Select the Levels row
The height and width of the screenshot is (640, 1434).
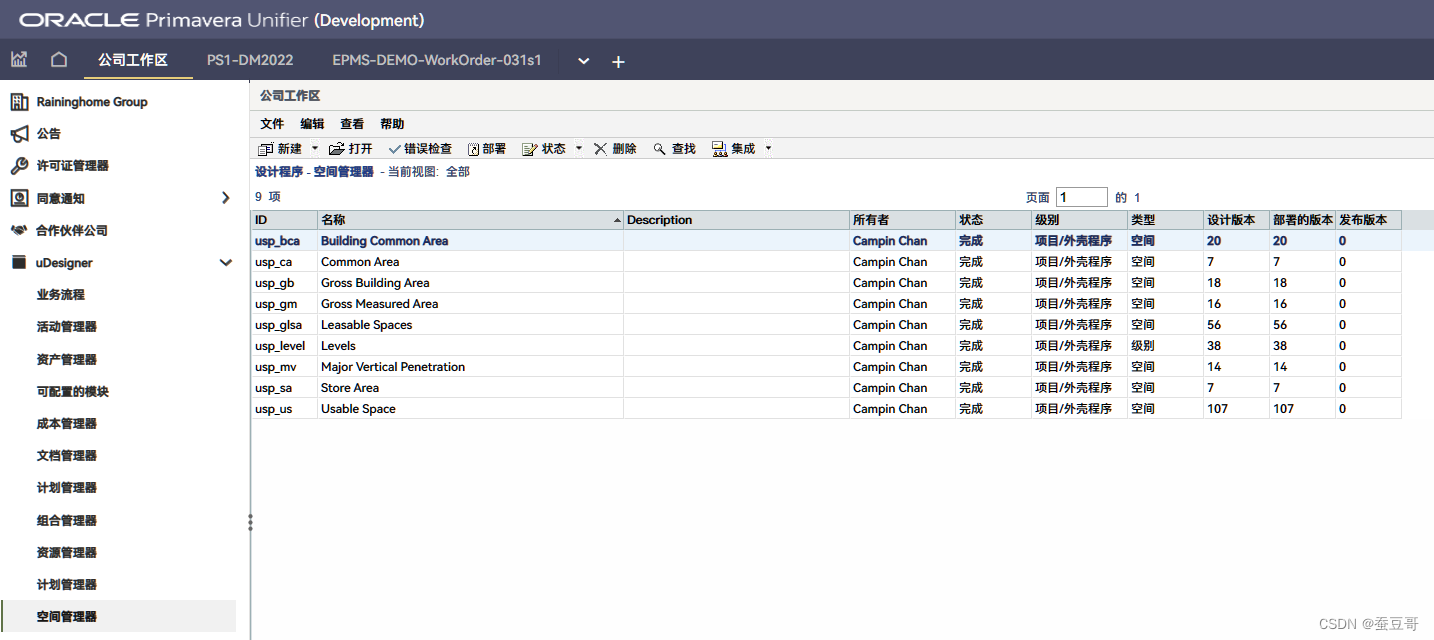[826, 346]
